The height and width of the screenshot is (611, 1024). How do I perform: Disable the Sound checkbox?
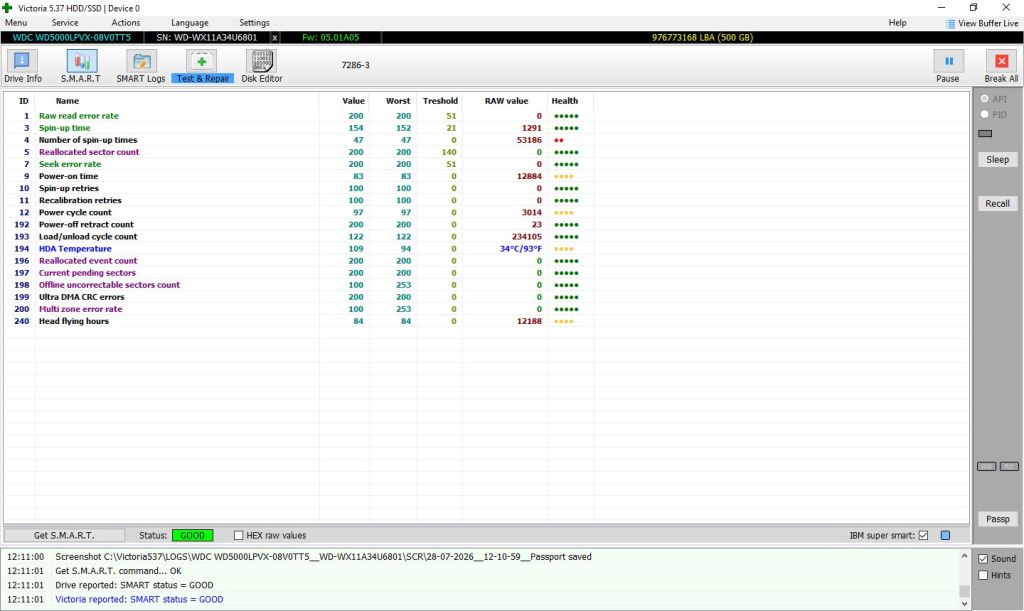983,559
